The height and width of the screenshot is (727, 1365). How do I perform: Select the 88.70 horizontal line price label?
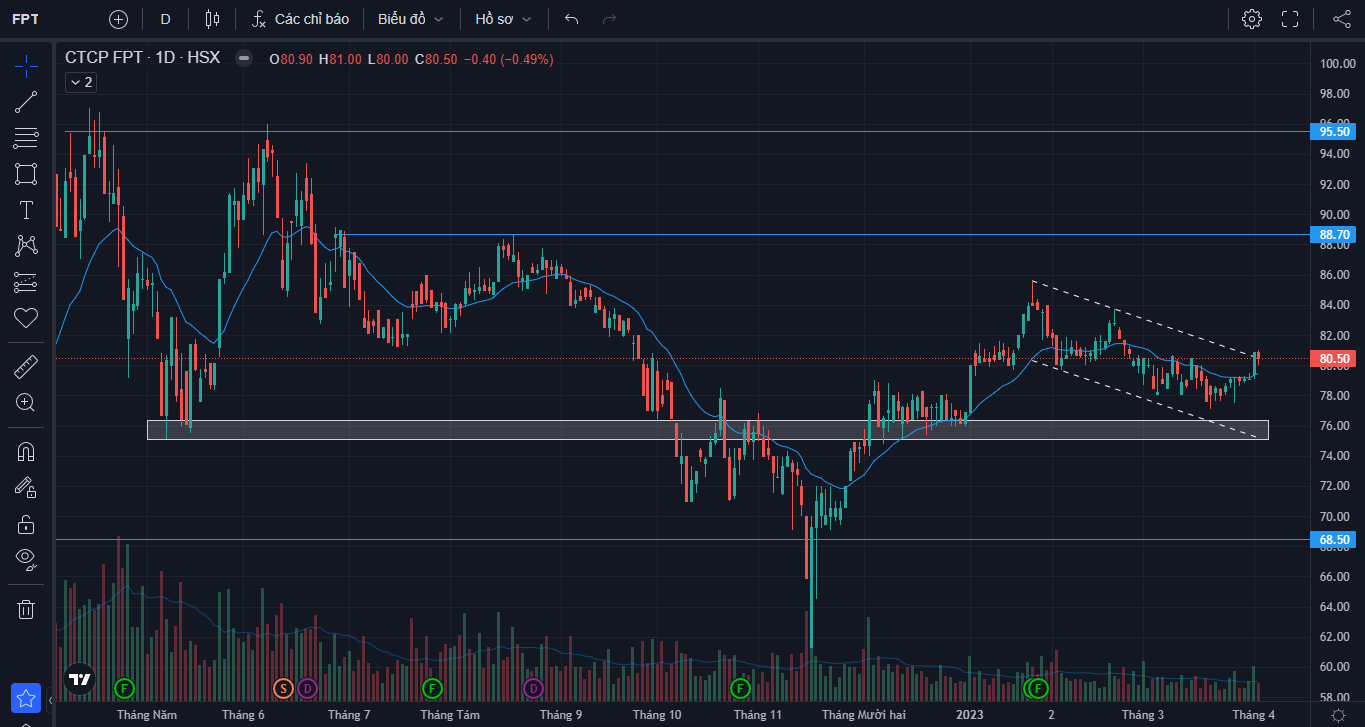pos(1335,235)
